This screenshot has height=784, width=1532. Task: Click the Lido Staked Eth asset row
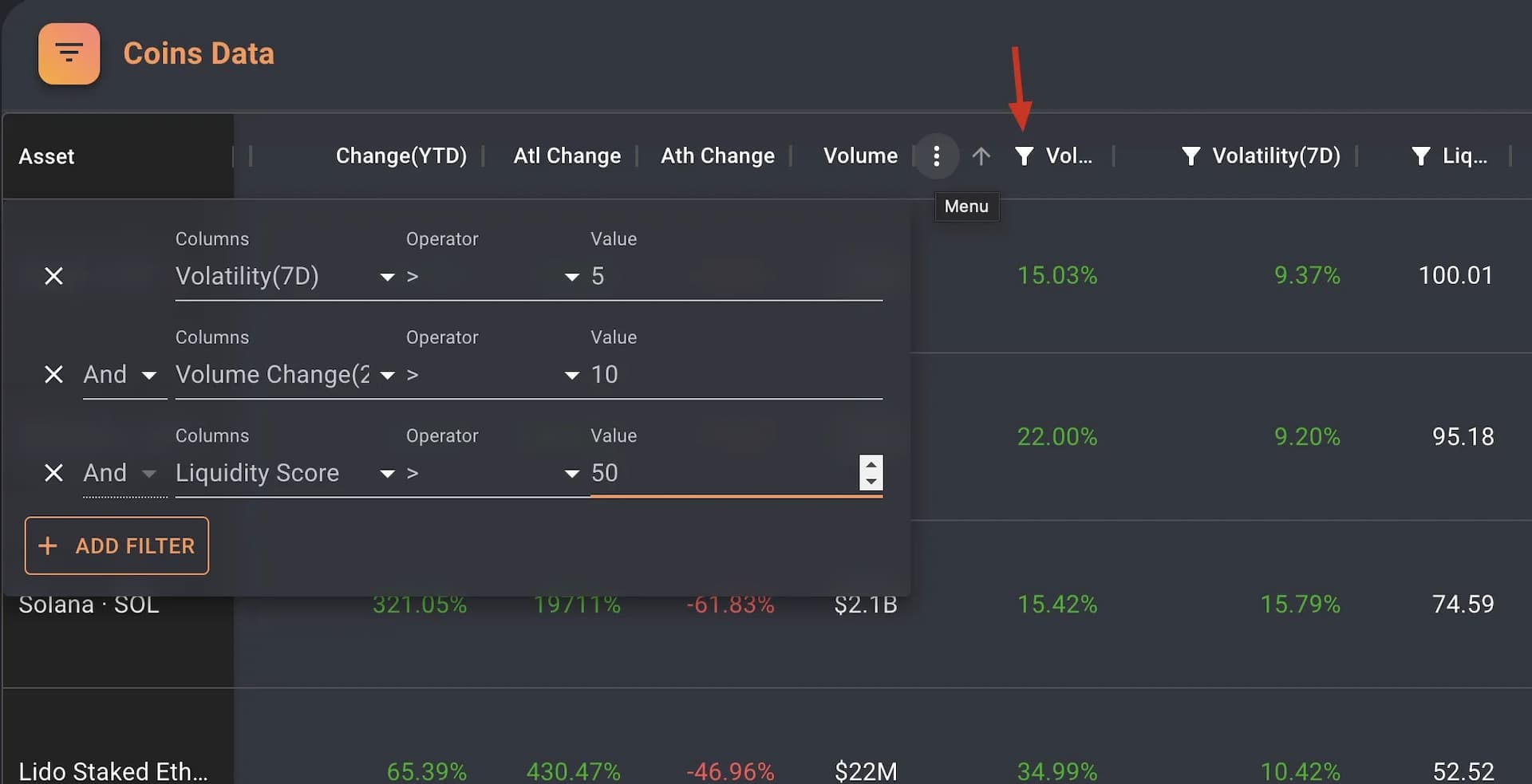tap(113, 771)
